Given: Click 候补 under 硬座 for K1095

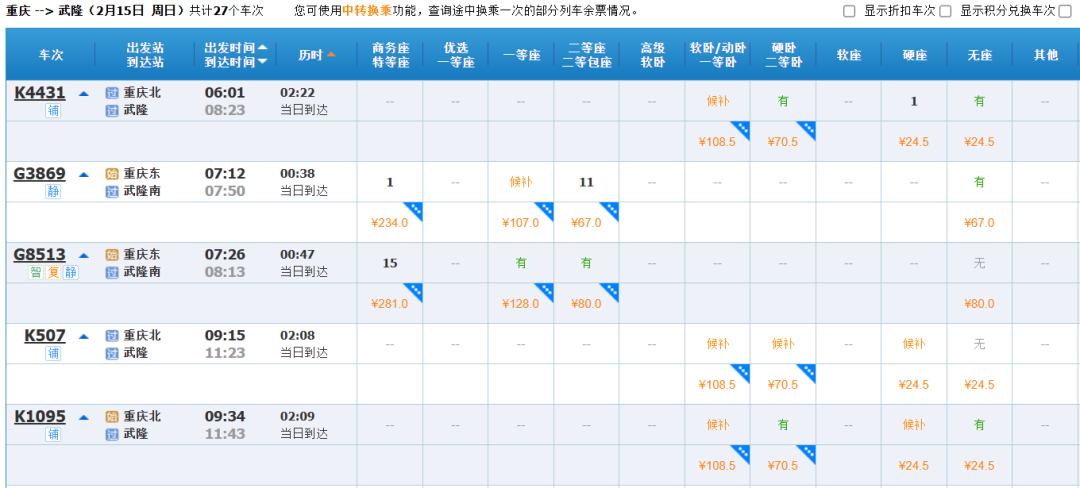Looking at the screenshot, I should (x=914, y=425).
